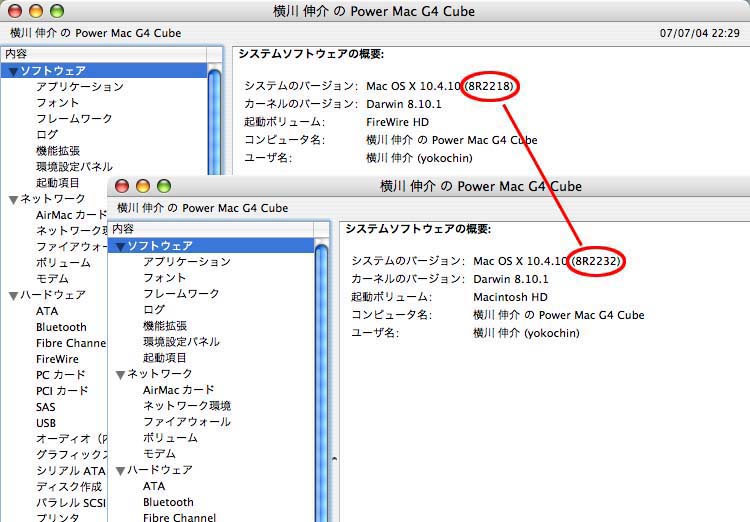Select モデム in back window sidebar
The height and width of the screenshot is (522, 750).
tap(52, 279)
